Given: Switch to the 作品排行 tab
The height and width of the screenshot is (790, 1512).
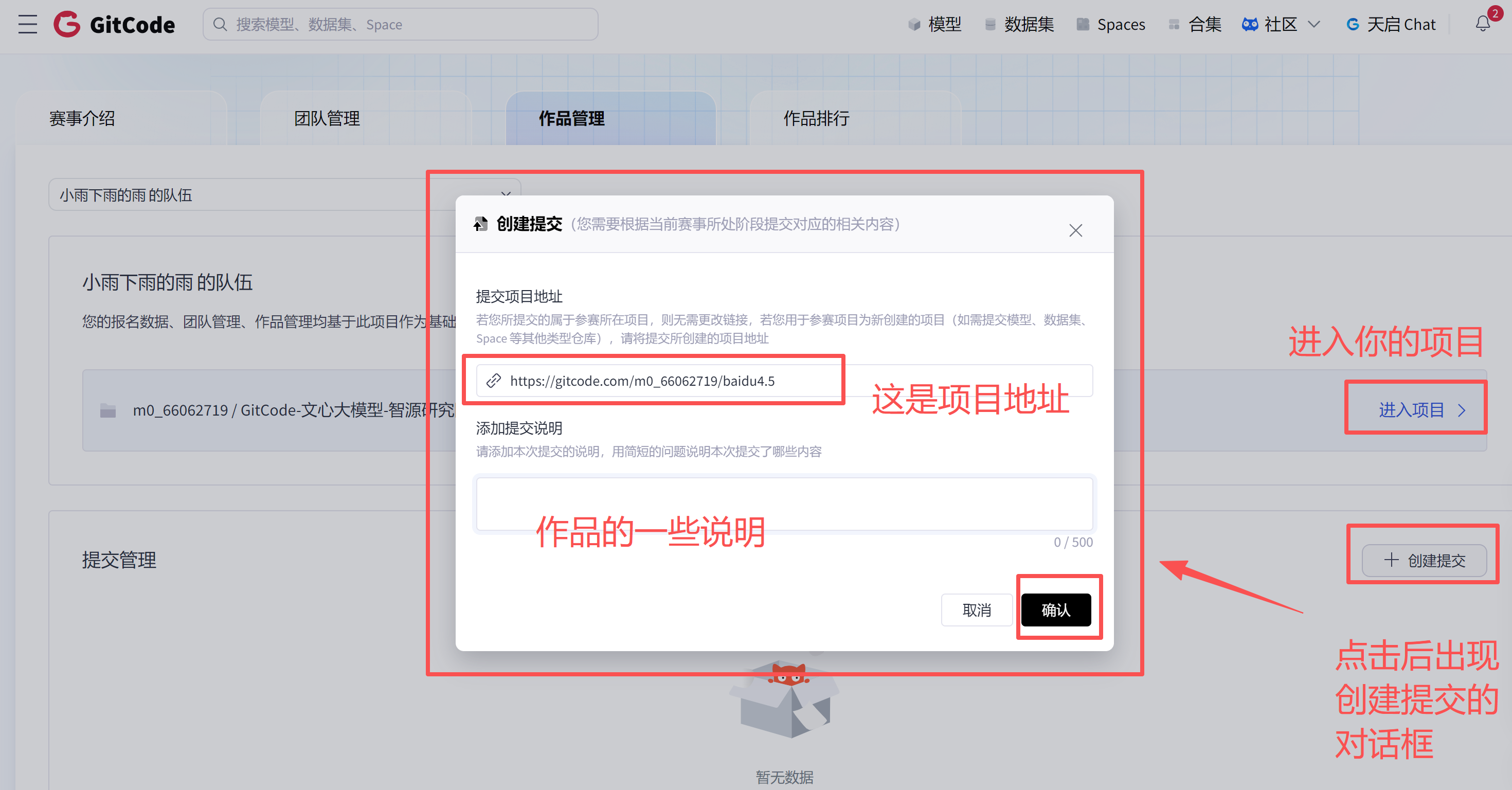Looking at the screenshot, I should 816,119.
